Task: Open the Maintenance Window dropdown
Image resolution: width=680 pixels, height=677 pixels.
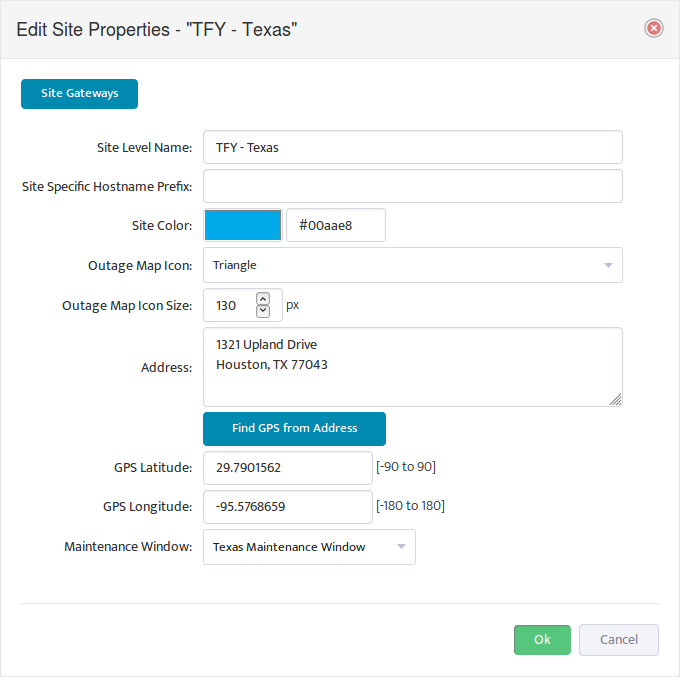Action: 310,547
